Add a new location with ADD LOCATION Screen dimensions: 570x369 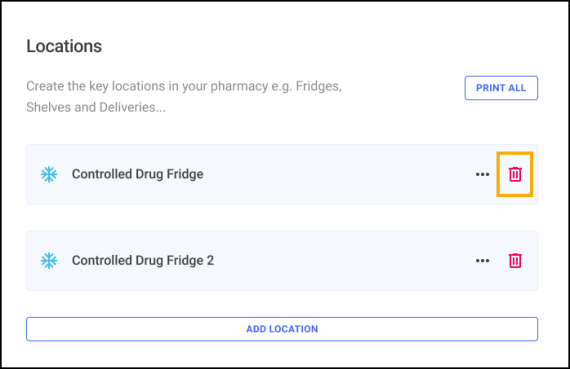(x=282, y=329)
